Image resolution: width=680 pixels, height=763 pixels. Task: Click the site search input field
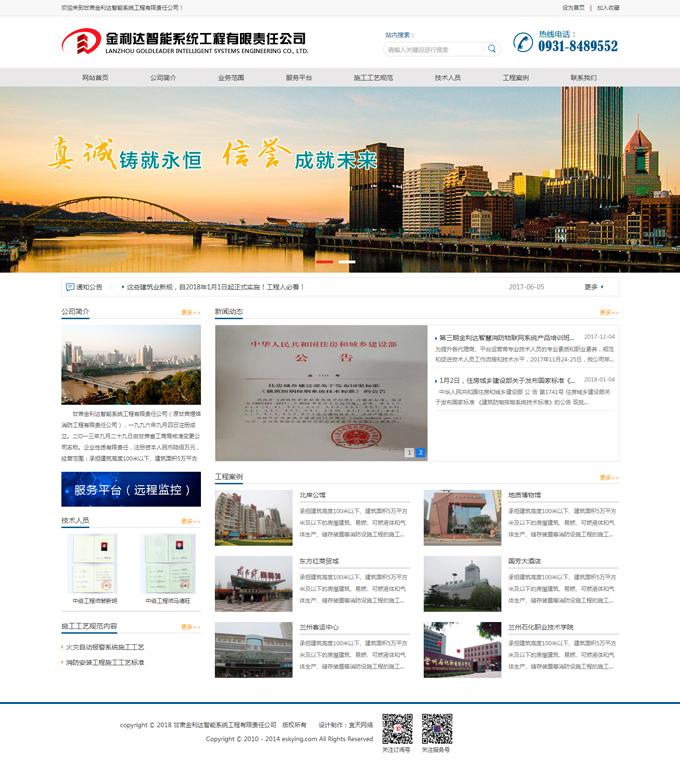point(434,49)
